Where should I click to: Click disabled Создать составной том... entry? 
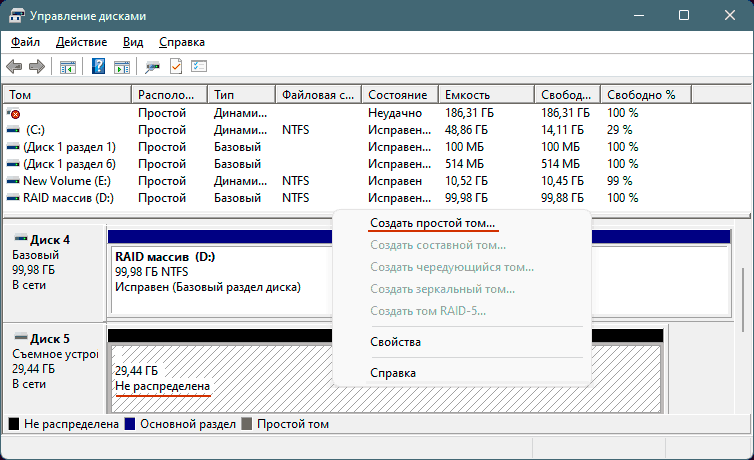point(438,245)
